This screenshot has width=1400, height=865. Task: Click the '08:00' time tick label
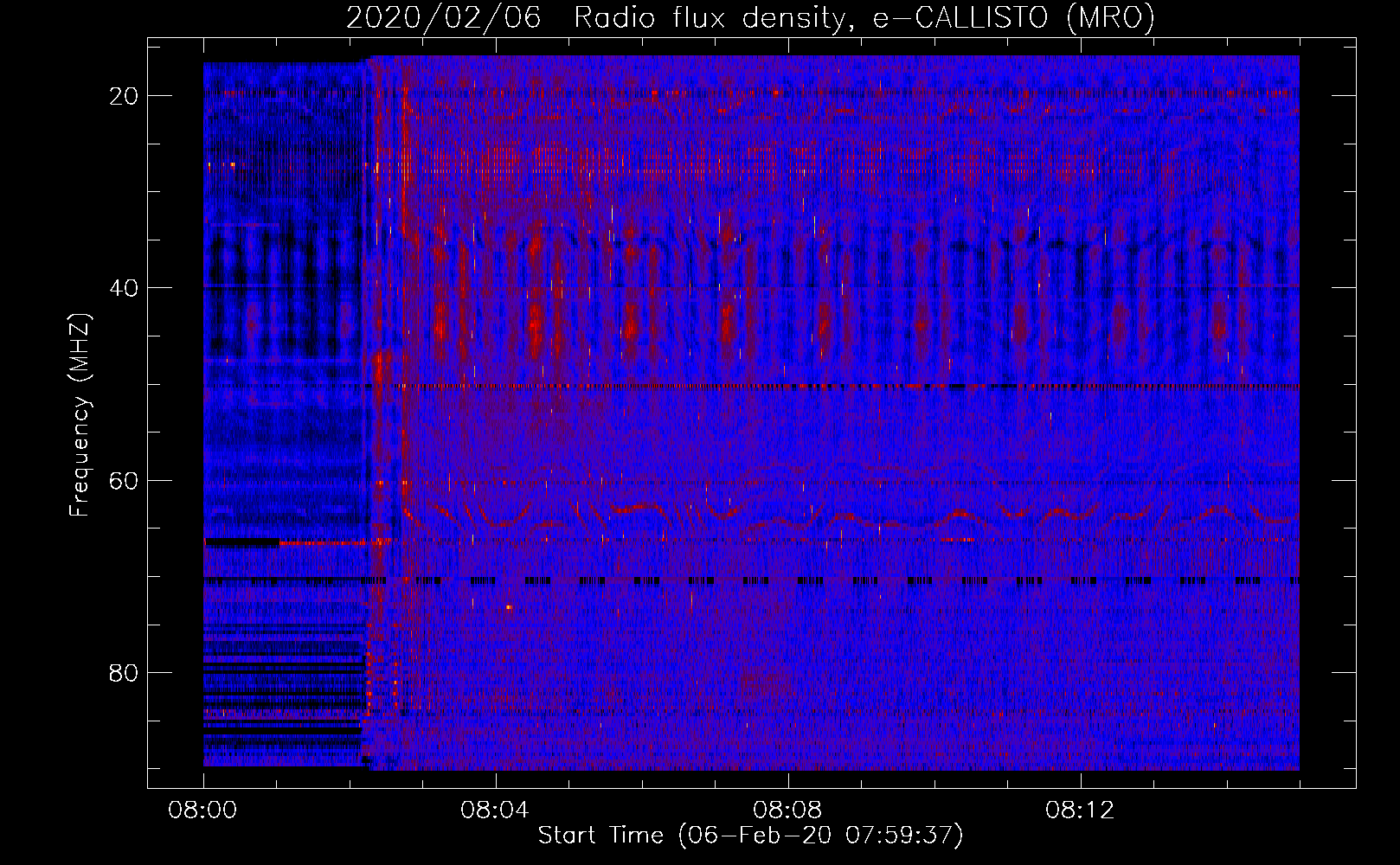[203, 811]
